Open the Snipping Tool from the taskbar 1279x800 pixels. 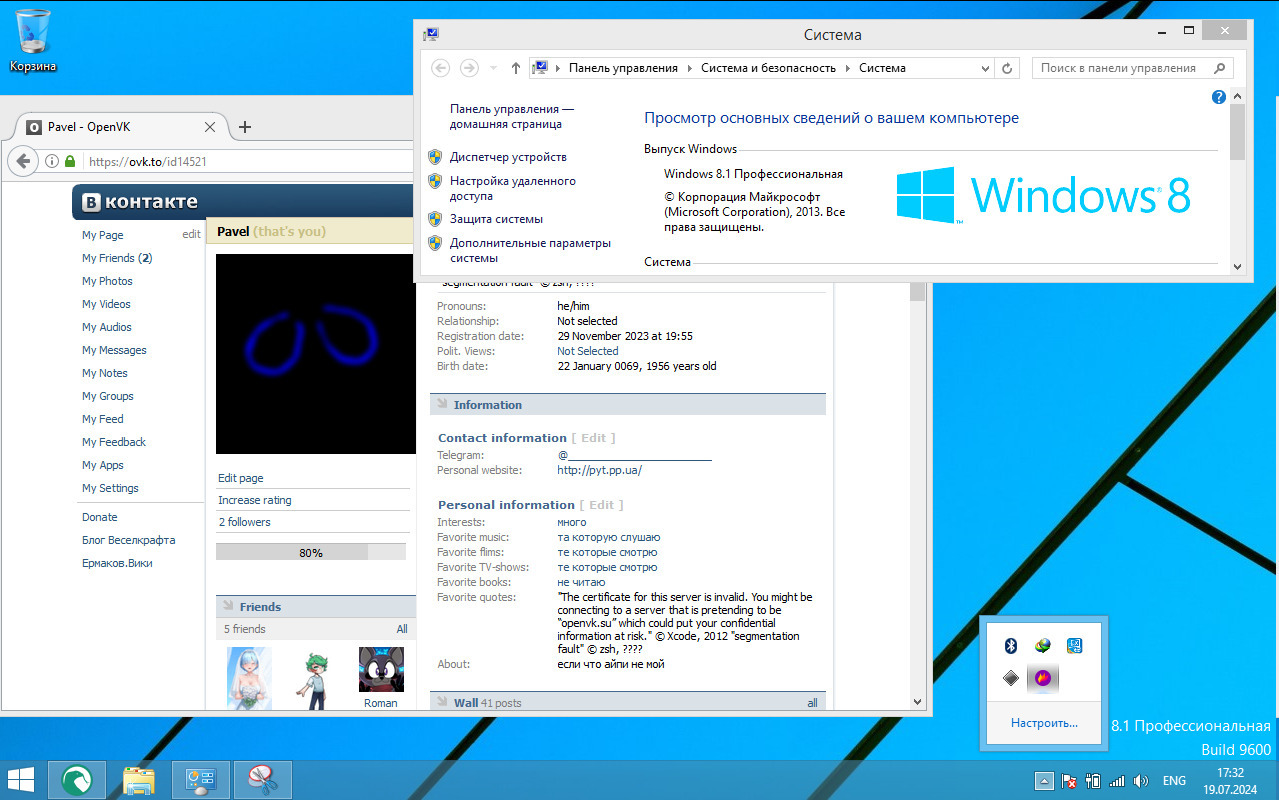(262, 779)
